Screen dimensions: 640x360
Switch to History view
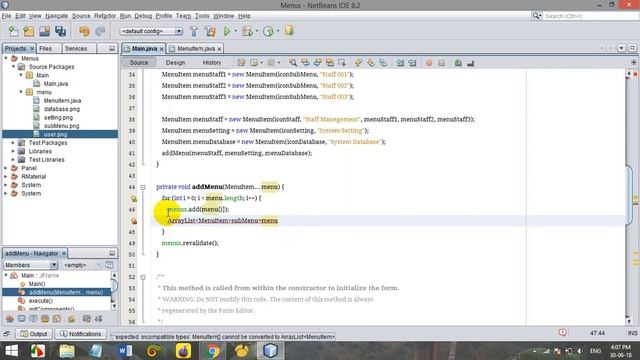[212, 63]
